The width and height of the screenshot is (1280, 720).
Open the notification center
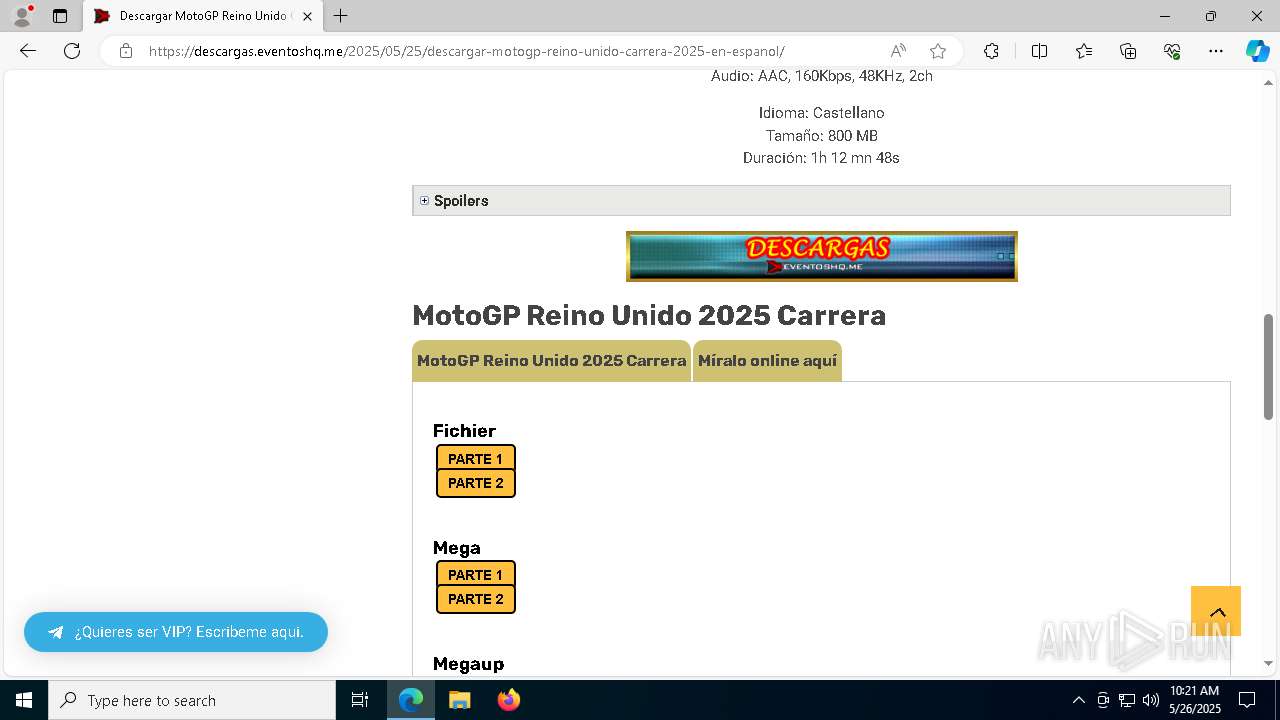[x=1247, y=700]
